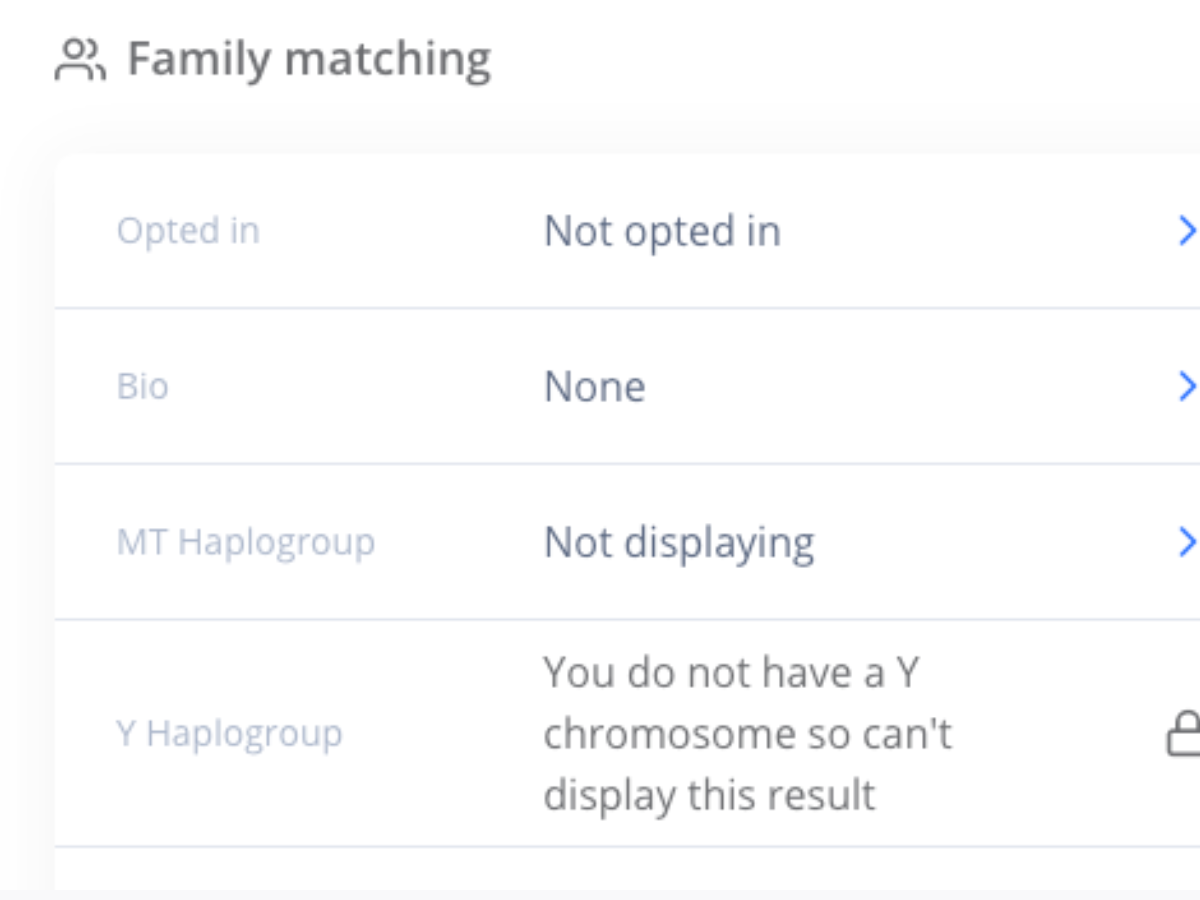Click the group silhouette icon in the header
1200x900 pixels.
[x=82, y=58]
